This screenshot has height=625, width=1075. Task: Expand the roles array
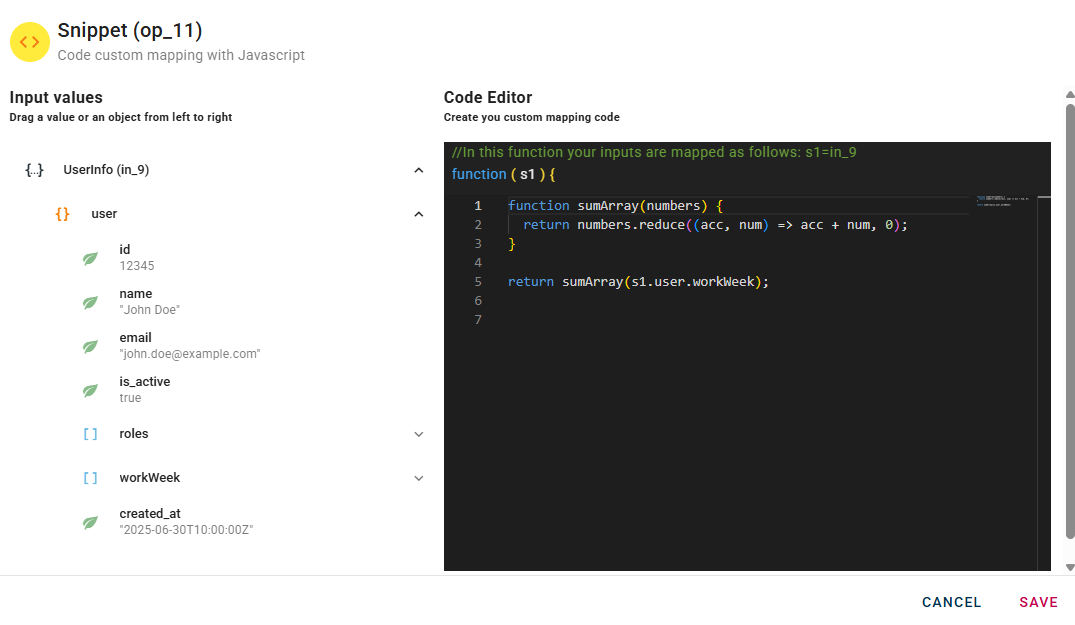coord(419,434)
